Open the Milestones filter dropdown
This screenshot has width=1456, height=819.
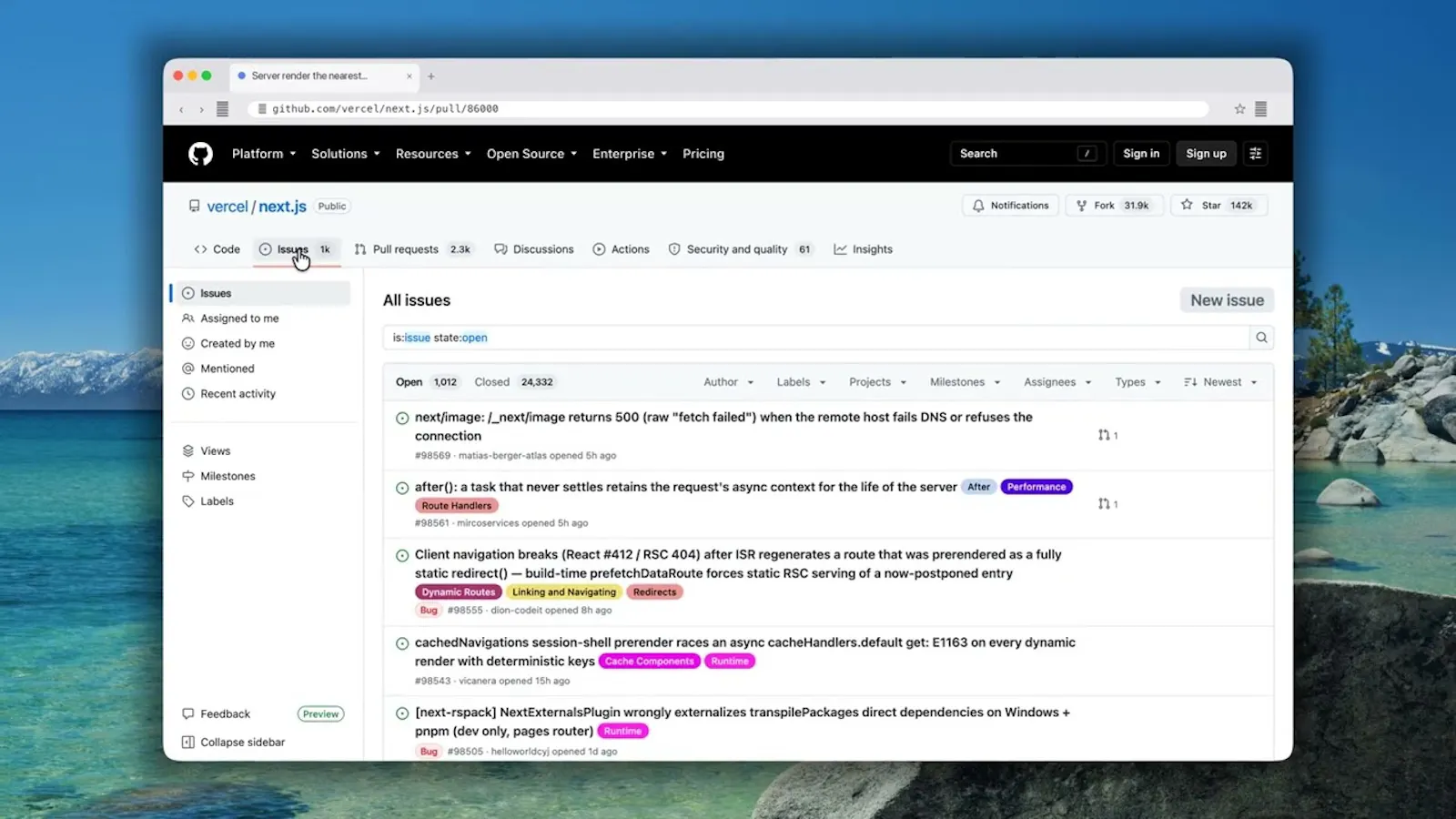(965, 382)
